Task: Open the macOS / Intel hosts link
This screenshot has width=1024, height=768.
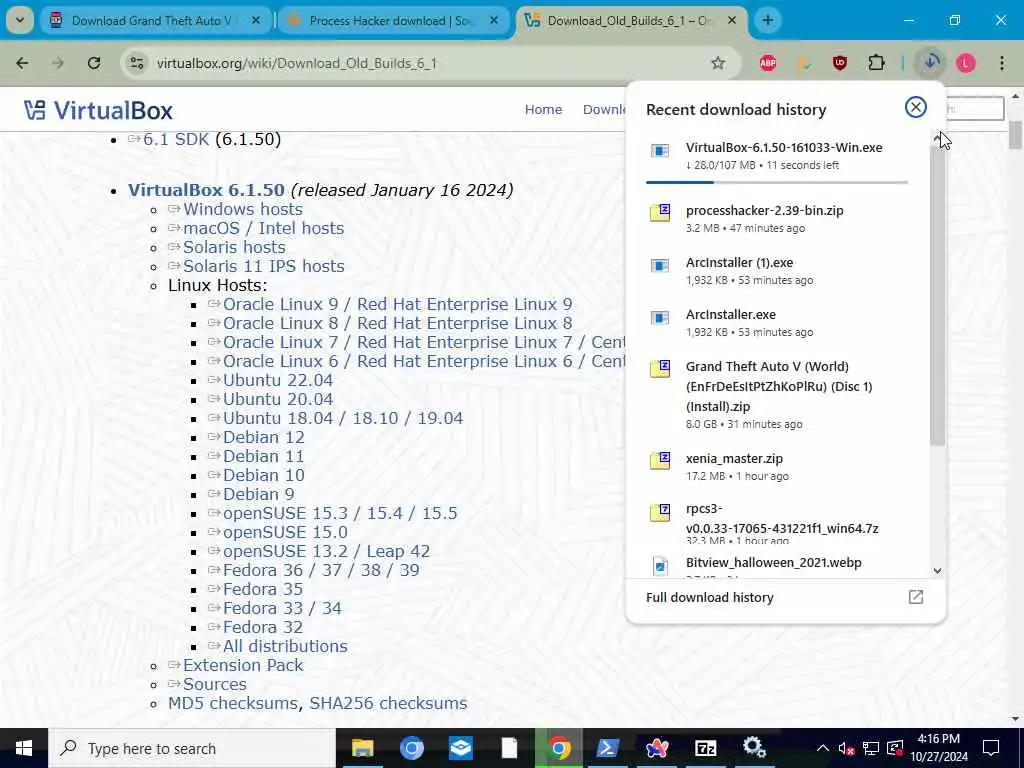Action: point(263,228)
